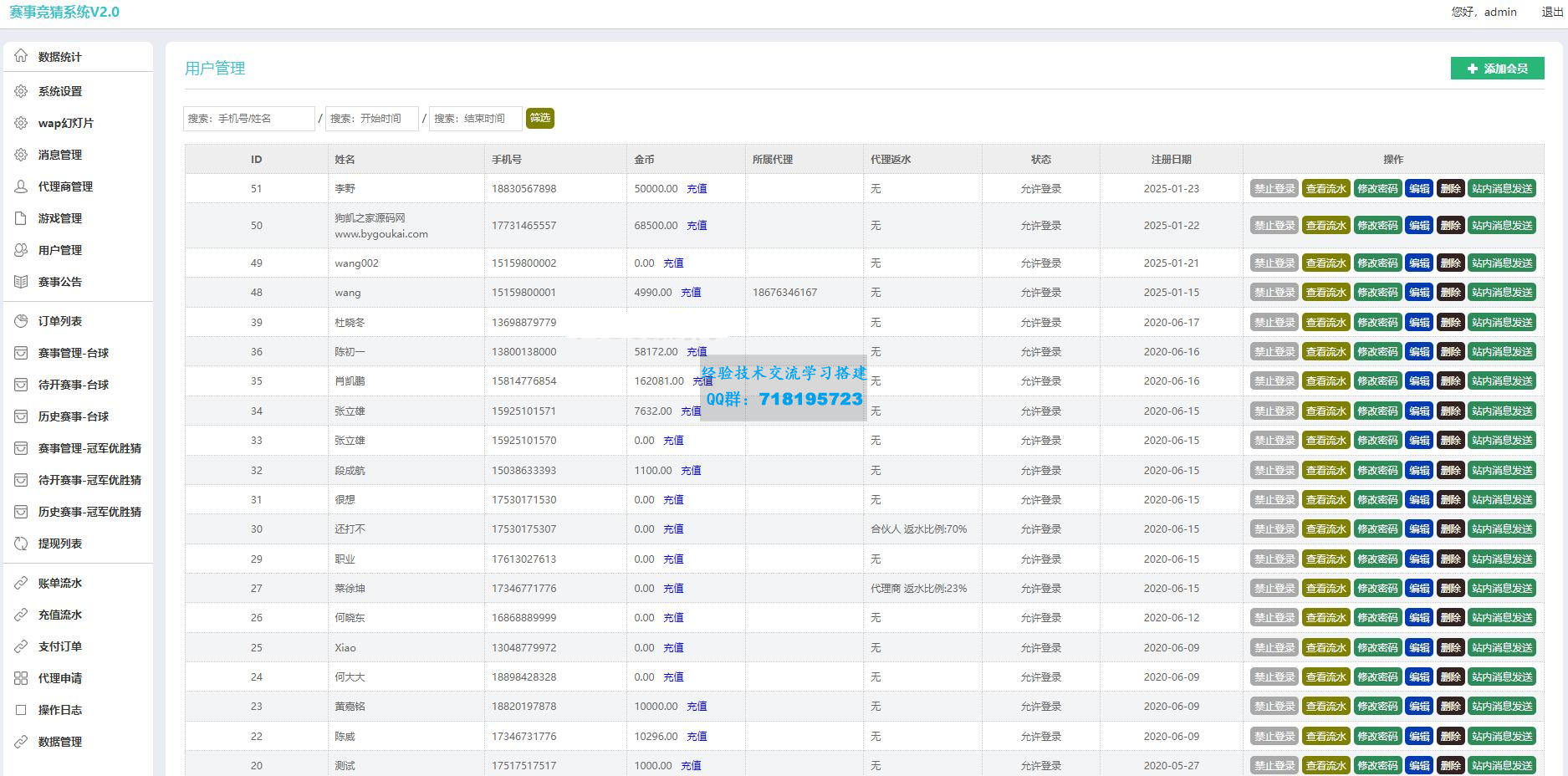1568x776 pixels.
Task: Click the pie chart icon beside 订单列表
Action: (21, 321)
